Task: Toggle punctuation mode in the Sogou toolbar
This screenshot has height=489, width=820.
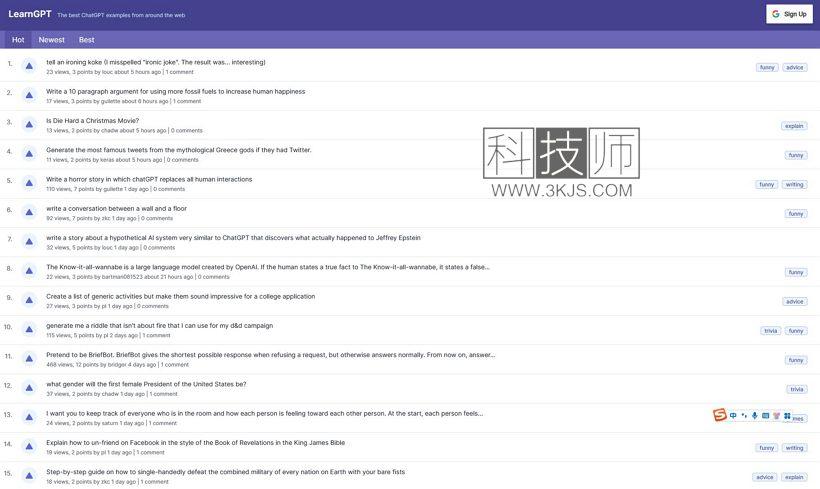Action: coord(744,416)
